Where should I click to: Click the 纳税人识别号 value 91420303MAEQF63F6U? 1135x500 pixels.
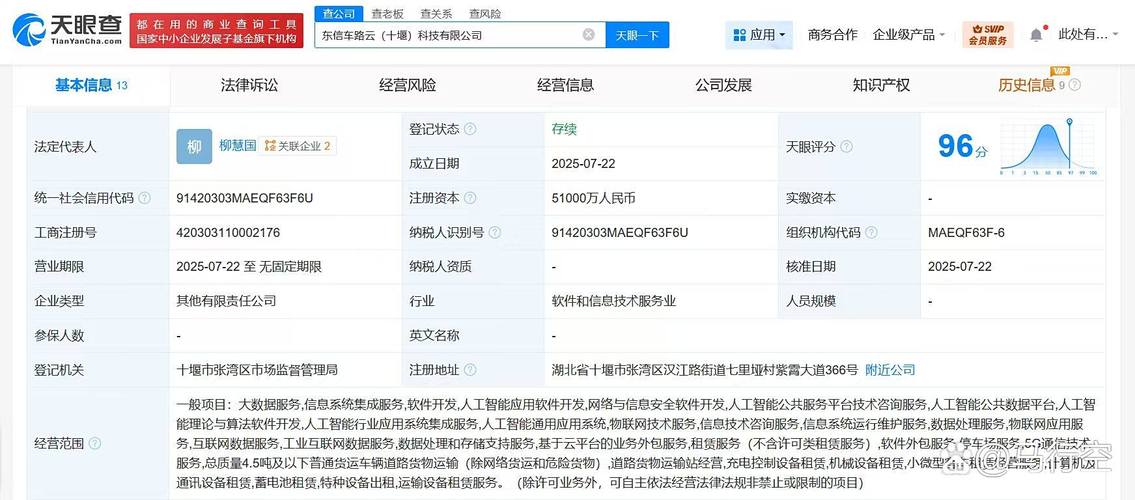620,233
